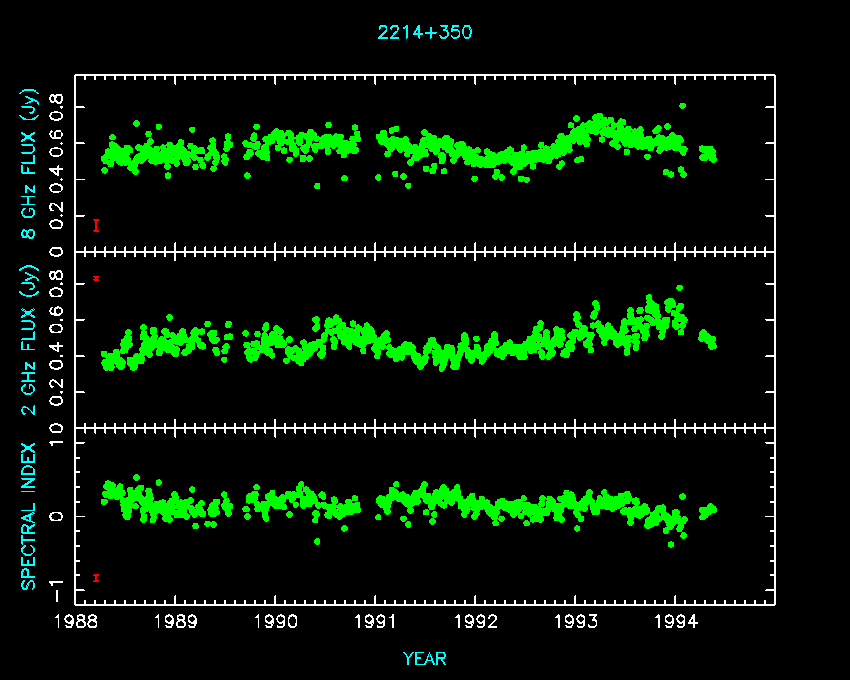Viewport: 850px width, 680px height.
Task: Click the 8 GHz FLUX (Jy) axis label
Action: (29, 167)
